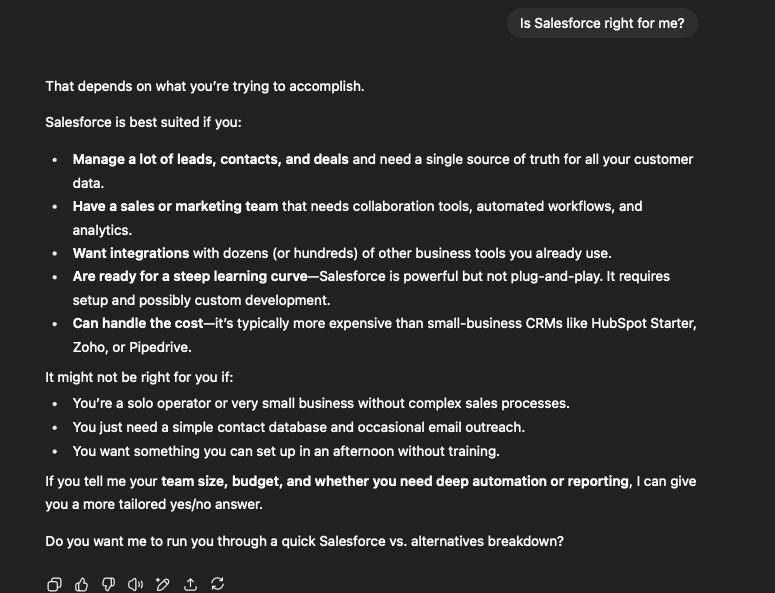Image resolution: width=775 pixels, height=593 pixels.
Task: Click the bold 'Have a sales or marketing team' text
Action: (x=175, y=206)
